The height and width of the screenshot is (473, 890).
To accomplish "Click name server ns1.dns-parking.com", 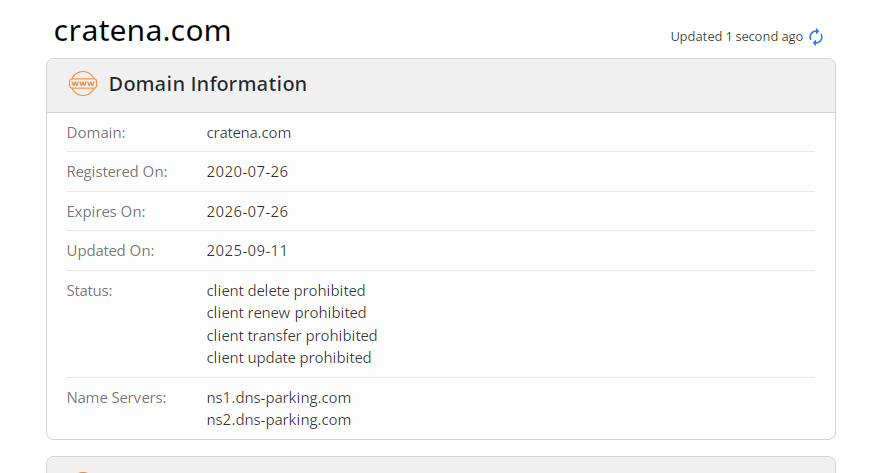I will (x=279, y=398).
